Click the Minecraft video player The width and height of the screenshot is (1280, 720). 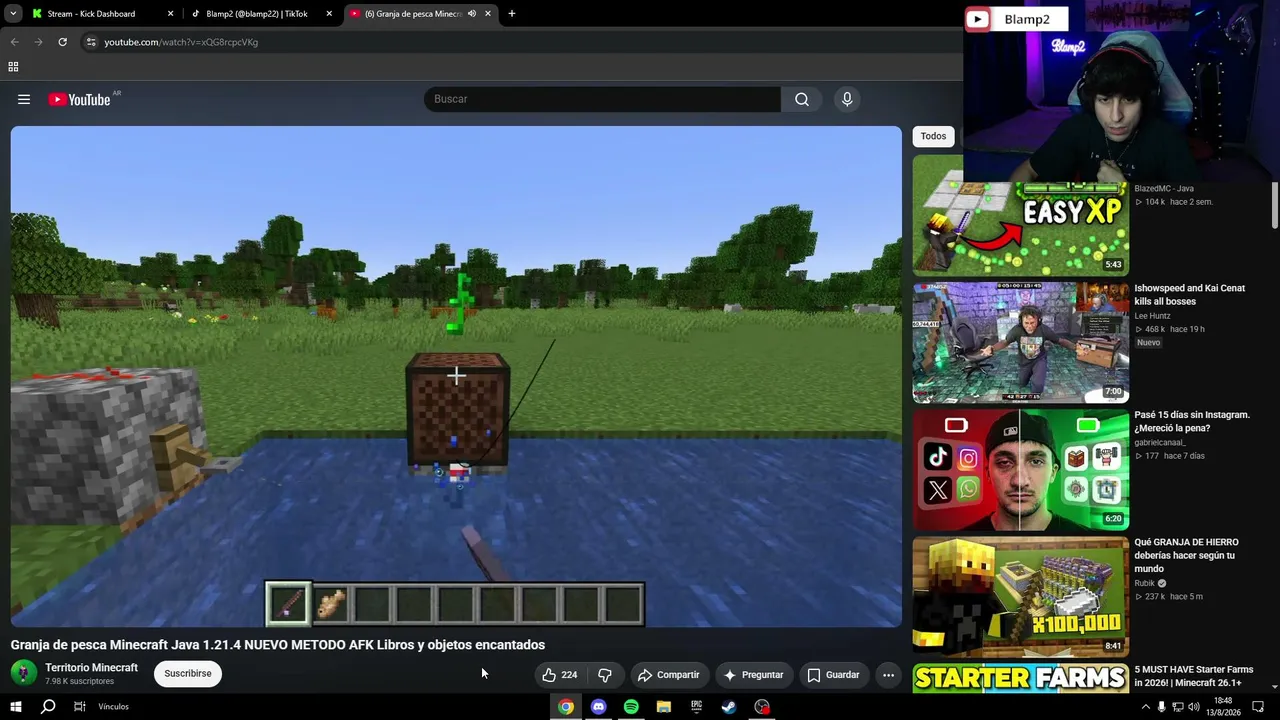456,377
